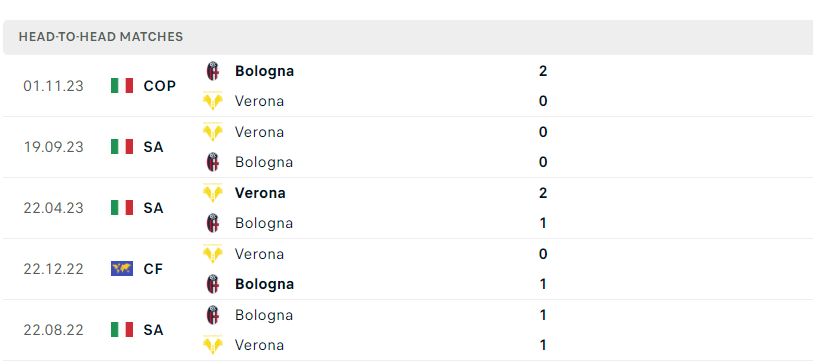This screenshot has height=364, width=813.
Task: Select SA label in 22.04.23 row
Action: [153, 208]
